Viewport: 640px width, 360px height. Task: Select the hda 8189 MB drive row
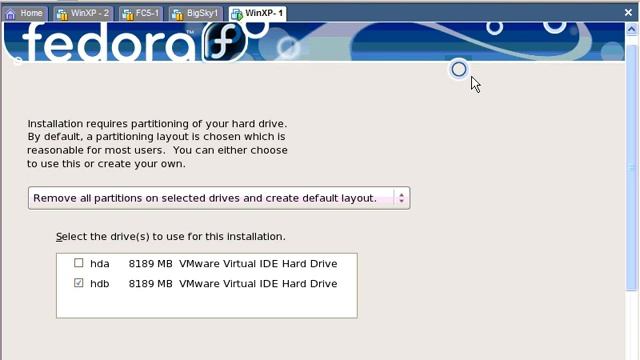207,264
